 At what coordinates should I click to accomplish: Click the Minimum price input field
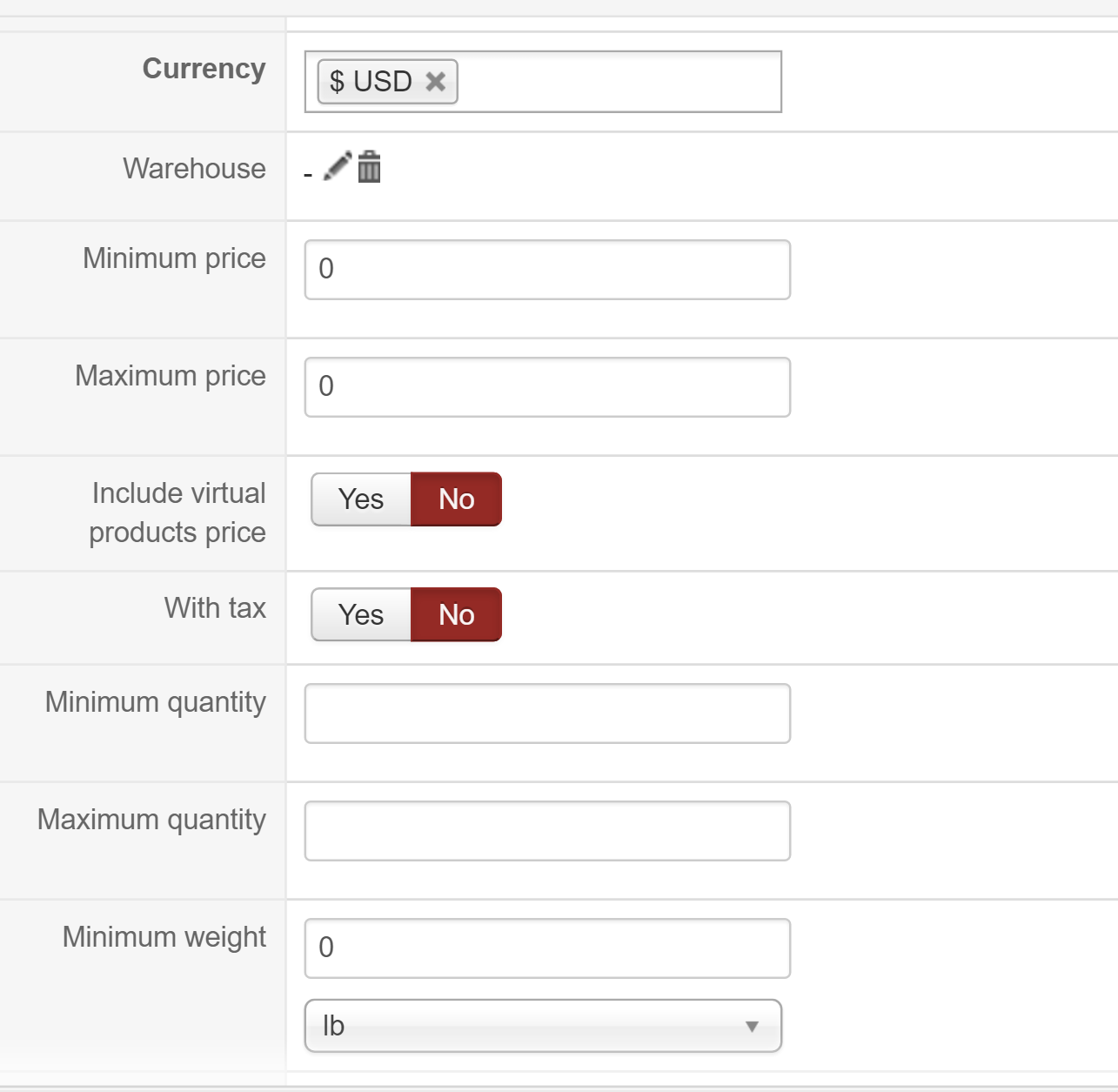pos(547,270)
